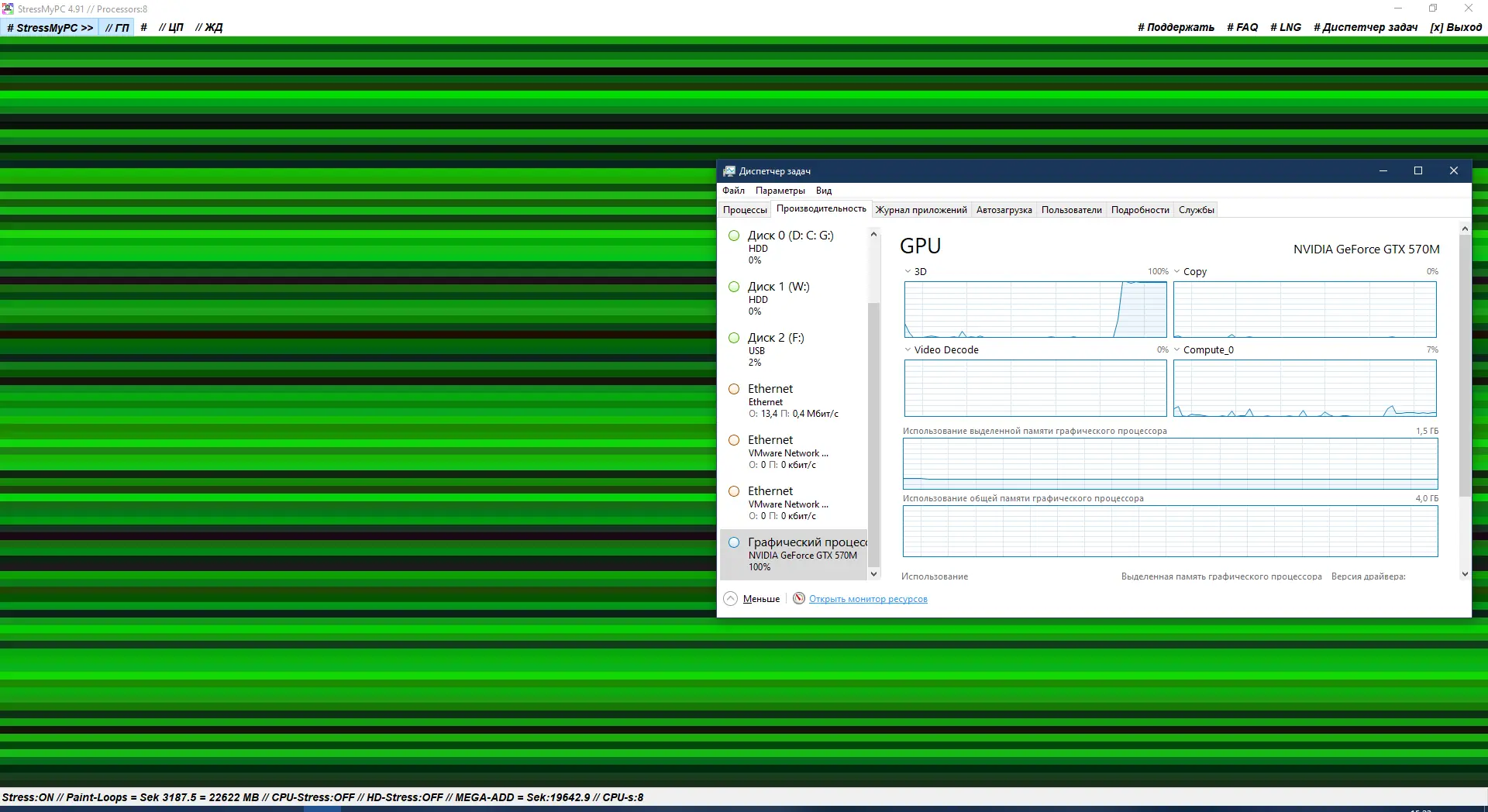Click the GPU details pane scrollbar up arrow
Screen dimensions: 1488x812
click(x=1465, y=229)
